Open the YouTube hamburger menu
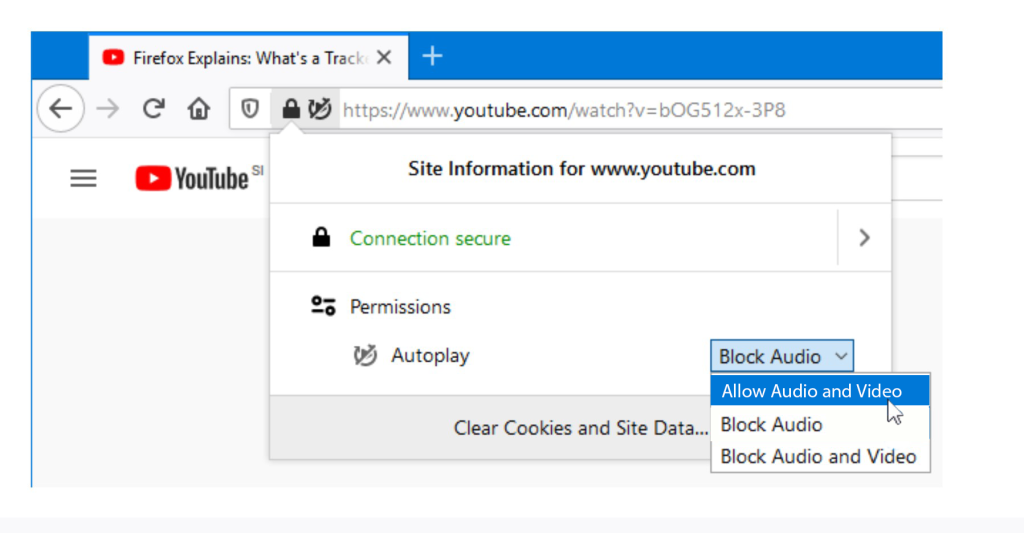1024x533 pixels. click(x=84, y=178)
